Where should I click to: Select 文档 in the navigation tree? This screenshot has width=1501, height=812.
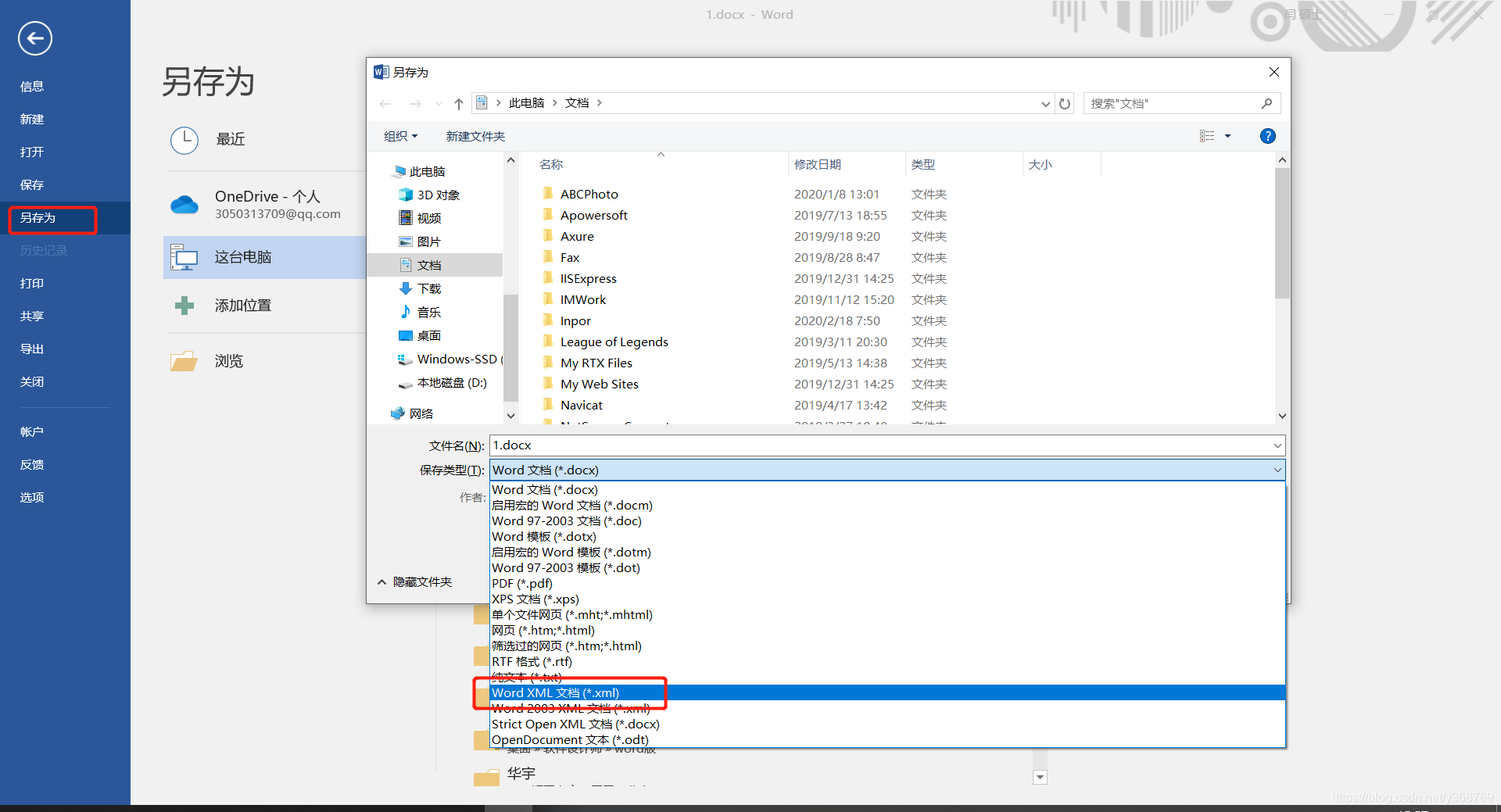point(421,265)
